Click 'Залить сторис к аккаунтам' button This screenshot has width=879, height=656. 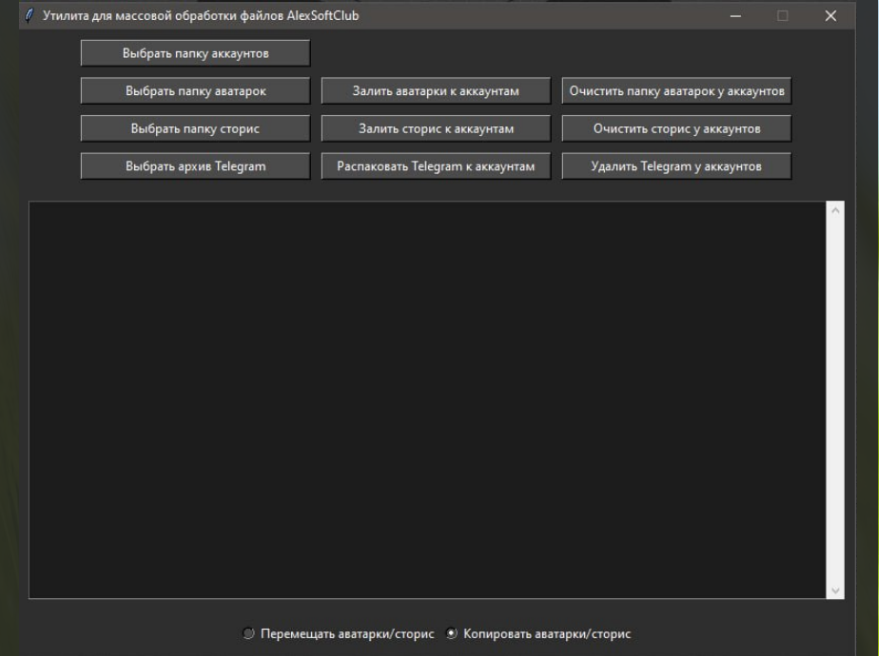[436, 128]
